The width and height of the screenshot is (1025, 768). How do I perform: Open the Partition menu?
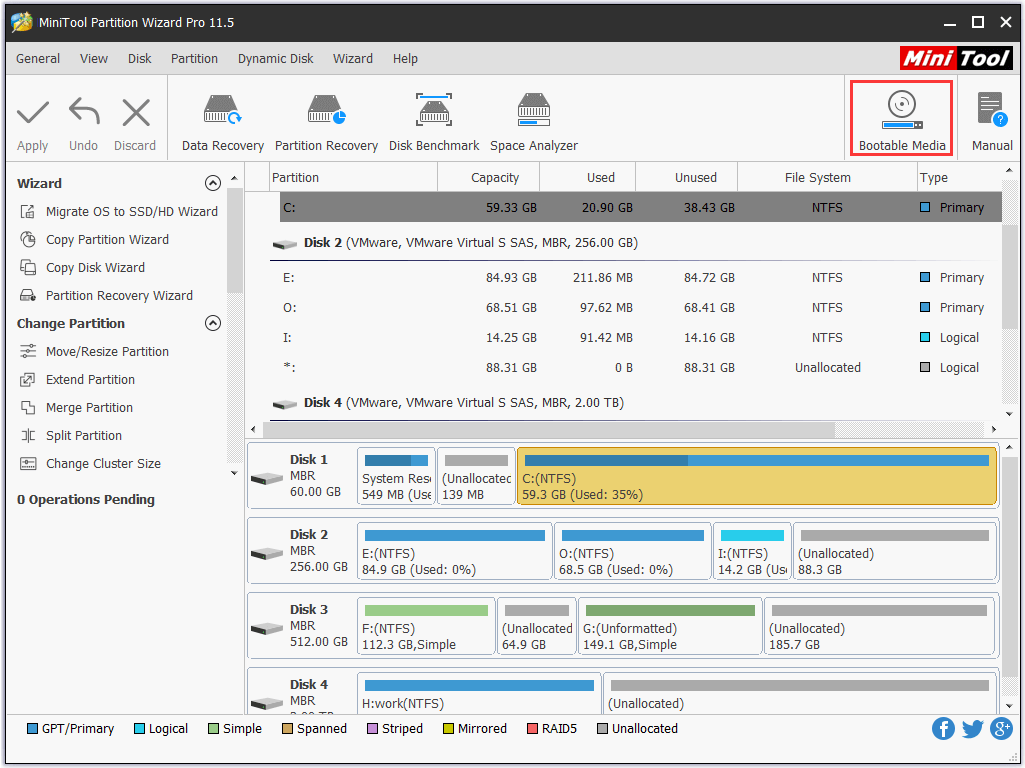click(x=194, y=58)
